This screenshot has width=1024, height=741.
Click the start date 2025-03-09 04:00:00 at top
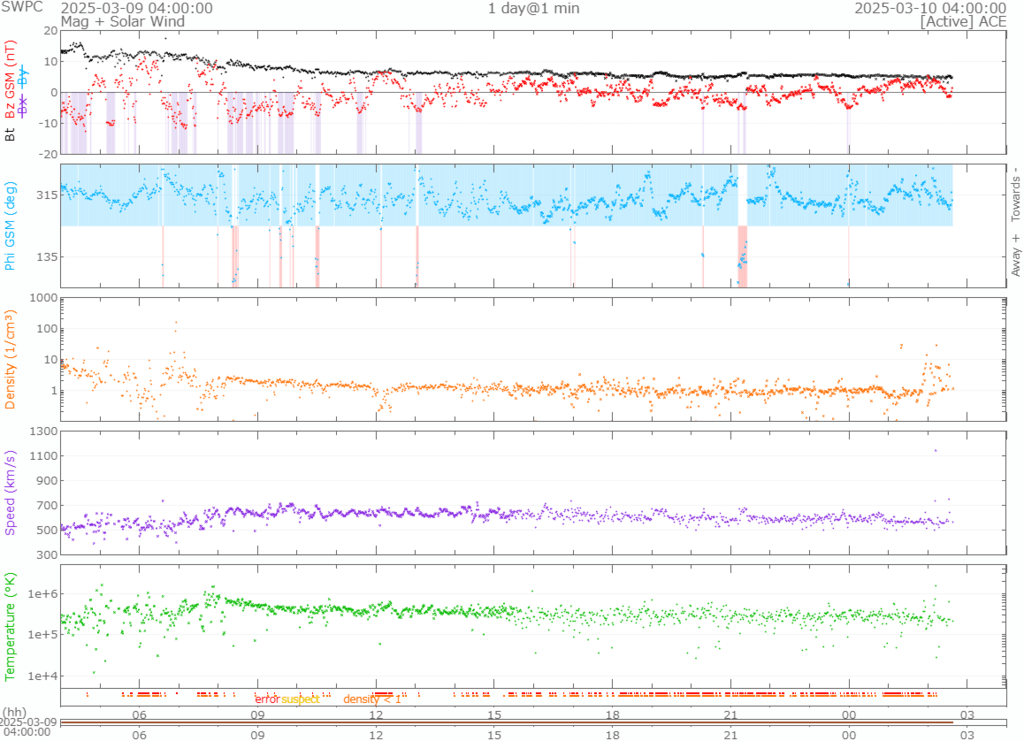pyautogui.click(x=136, y=8)
